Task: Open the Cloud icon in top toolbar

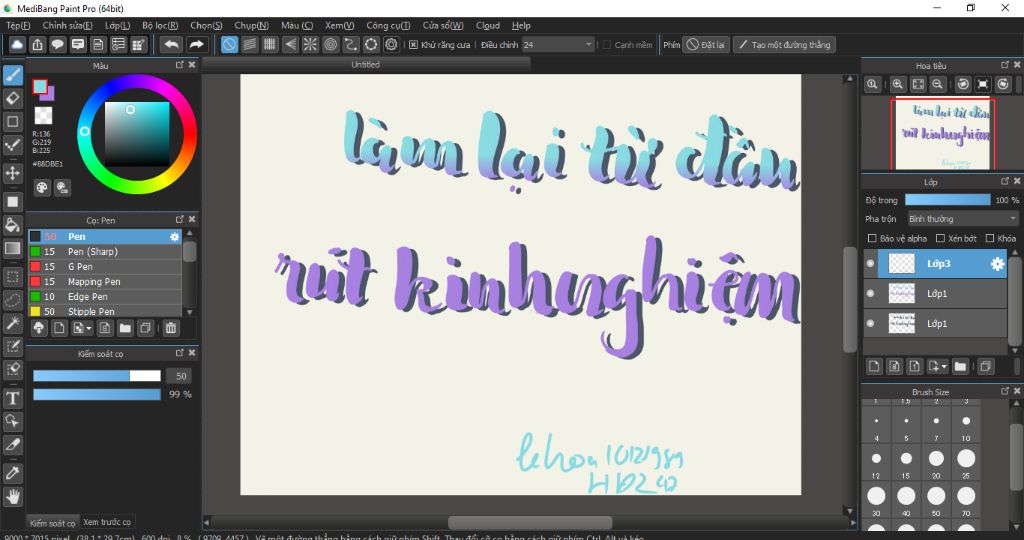Action: [17, 44]
